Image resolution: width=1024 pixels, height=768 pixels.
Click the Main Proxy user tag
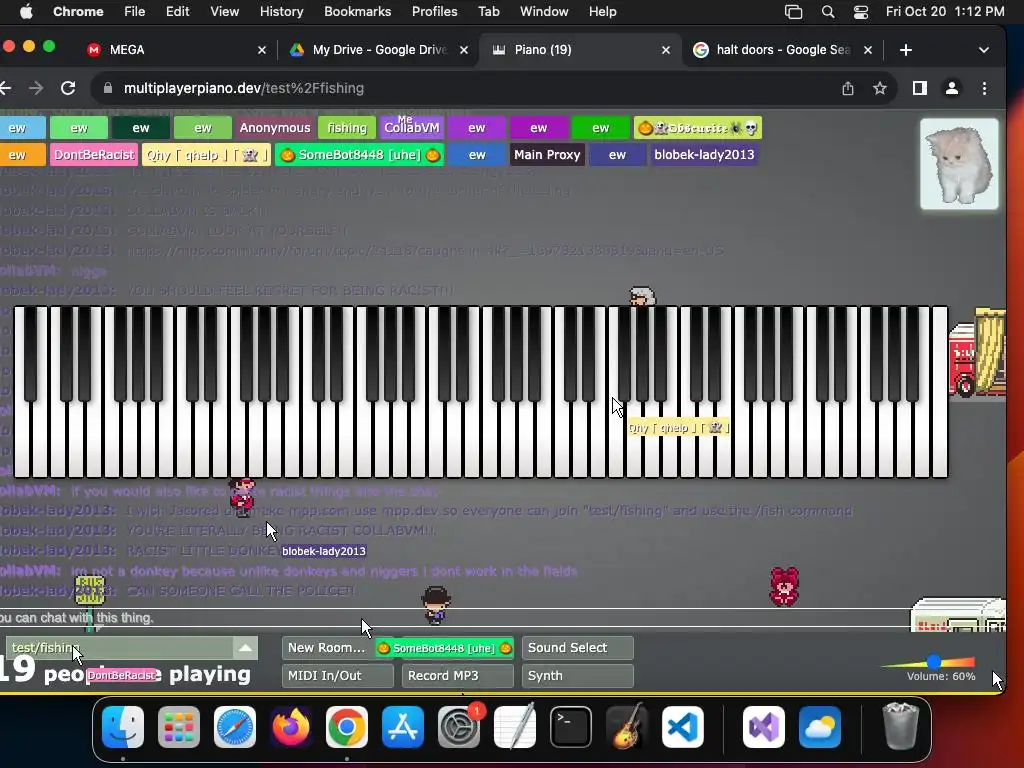[547, 155]
